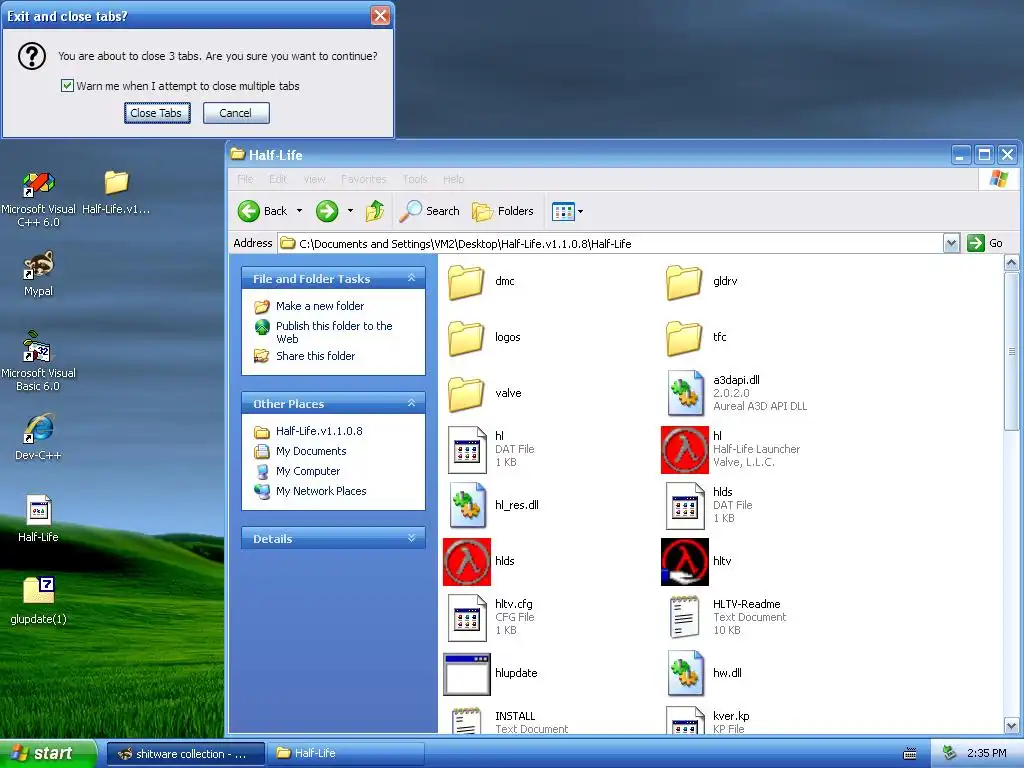The width and height of the screenshot is (1024, 768).
Task: Open the Edit menu
Action: (x=278, y=179)
